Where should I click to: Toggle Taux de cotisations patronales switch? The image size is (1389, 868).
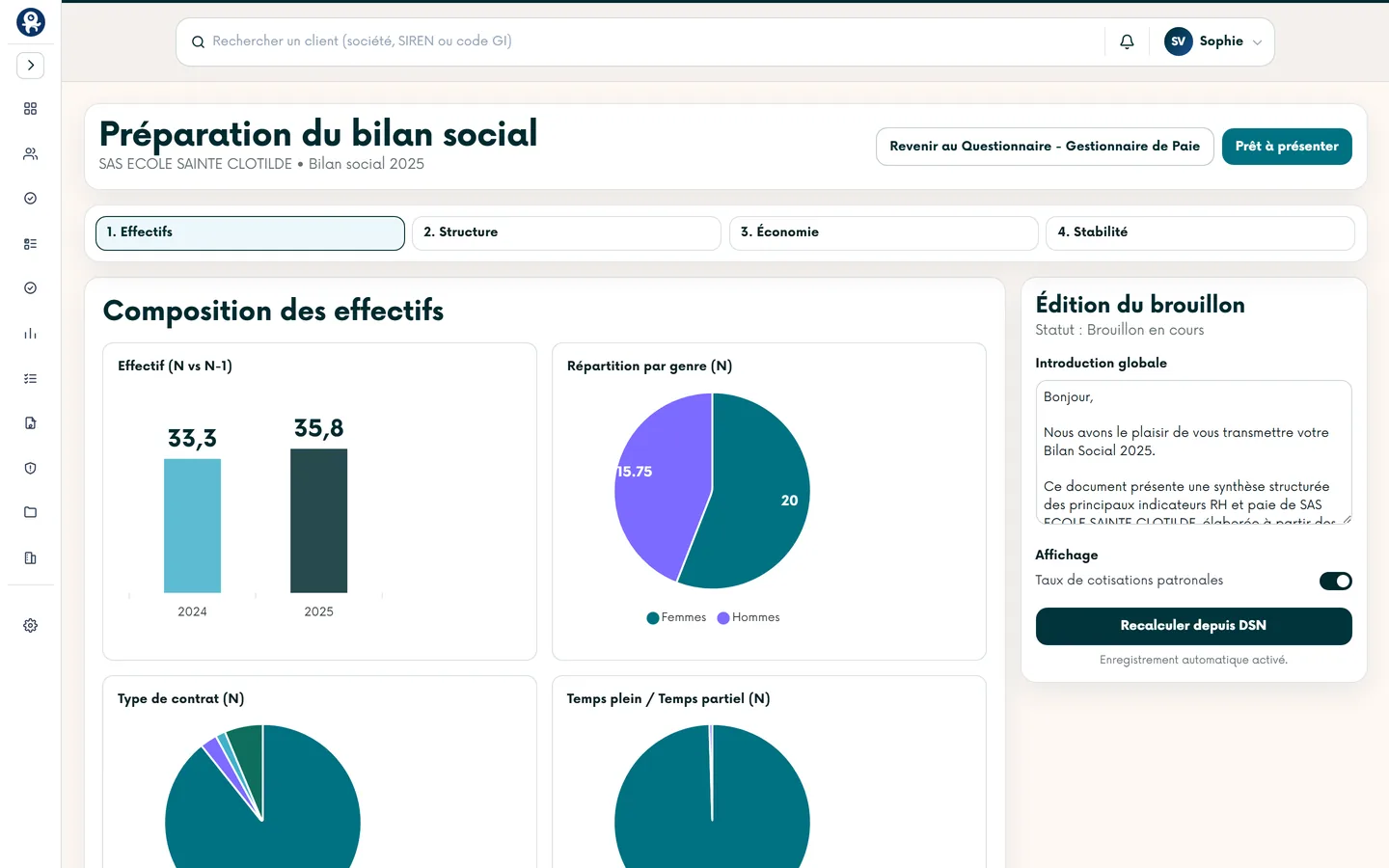tap(1336, 581)
